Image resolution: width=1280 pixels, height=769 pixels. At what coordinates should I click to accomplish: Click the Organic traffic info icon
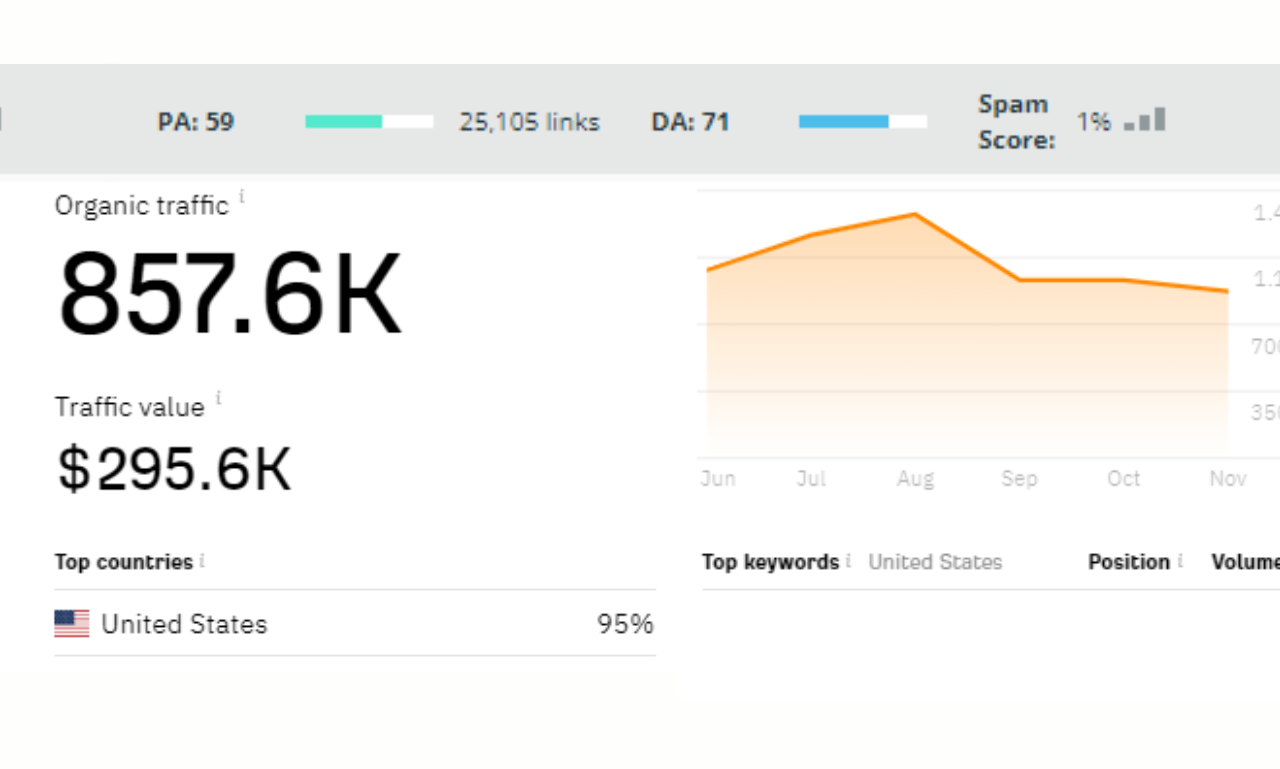(242, 196)
